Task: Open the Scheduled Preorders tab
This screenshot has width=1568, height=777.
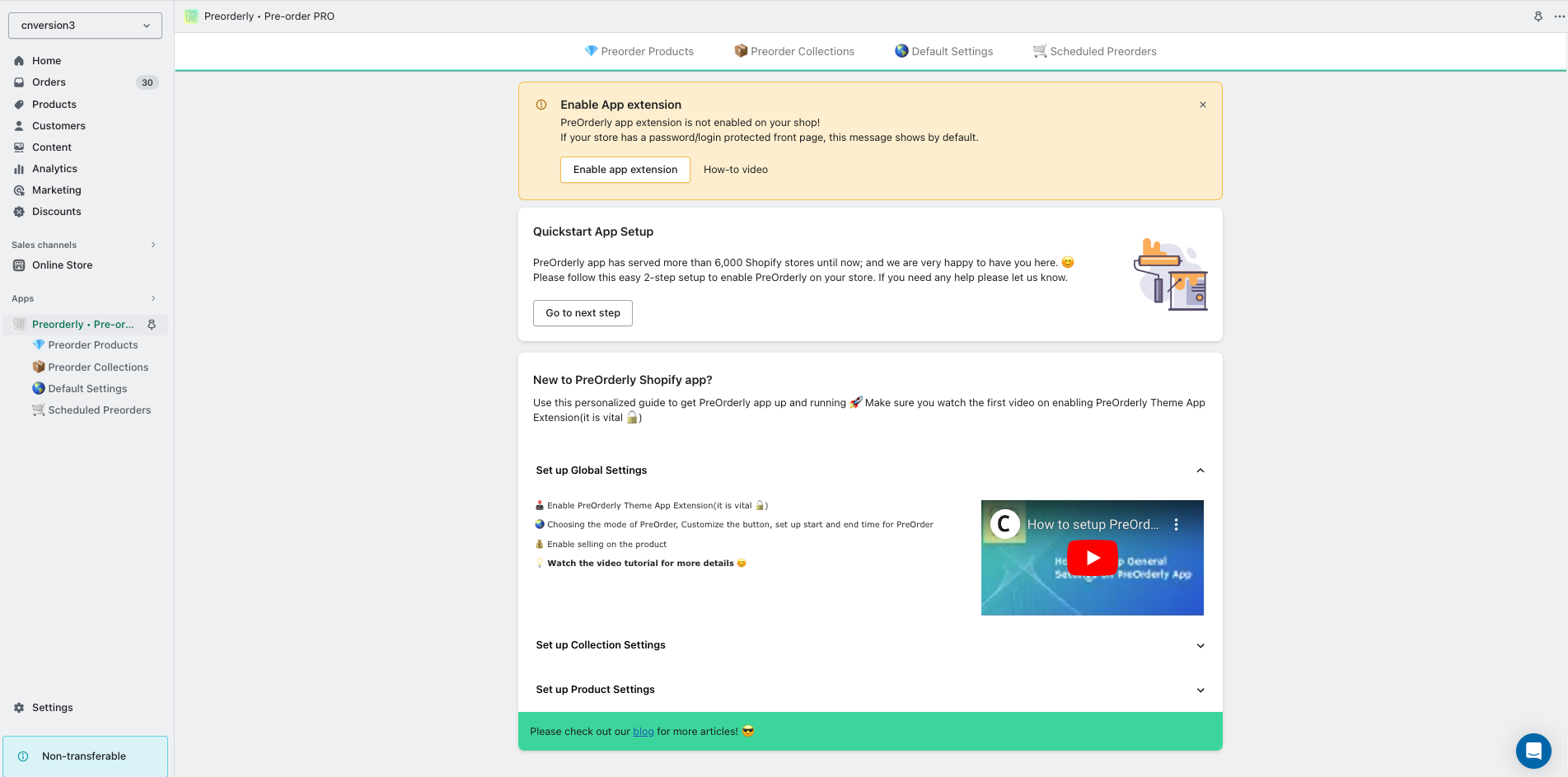Action: [1094, 51]
